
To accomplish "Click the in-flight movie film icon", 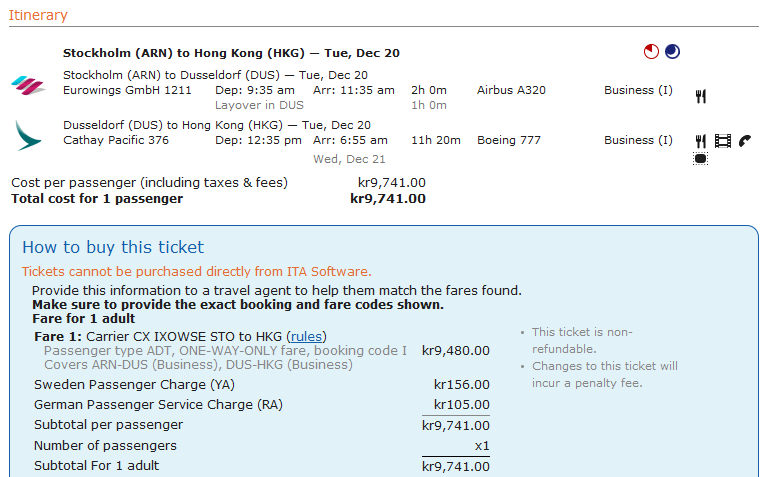I will (x=723, y=141).
